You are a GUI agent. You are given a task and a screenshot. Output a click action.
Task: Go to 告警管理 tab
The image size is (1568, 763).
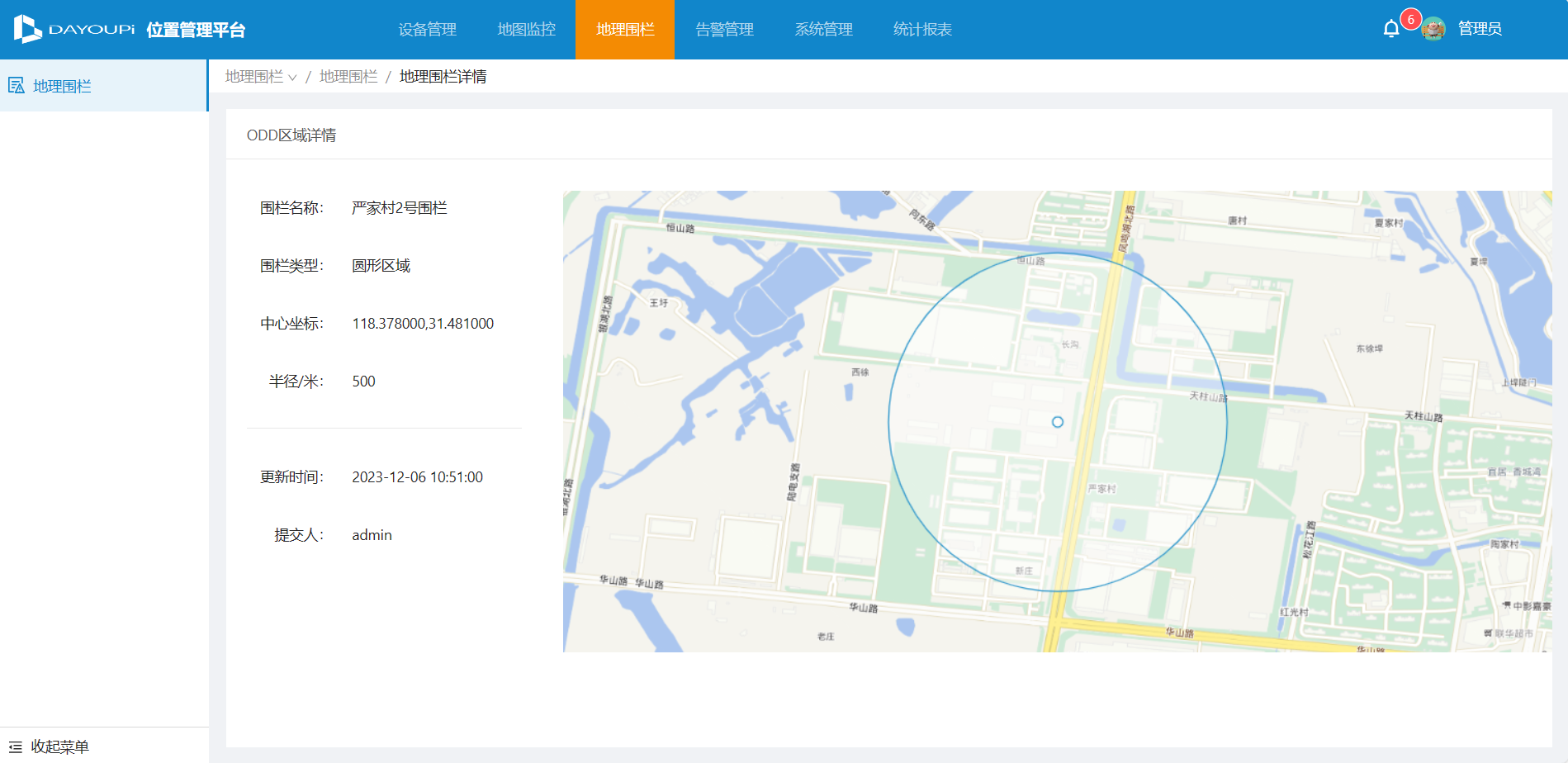(724, 30)
